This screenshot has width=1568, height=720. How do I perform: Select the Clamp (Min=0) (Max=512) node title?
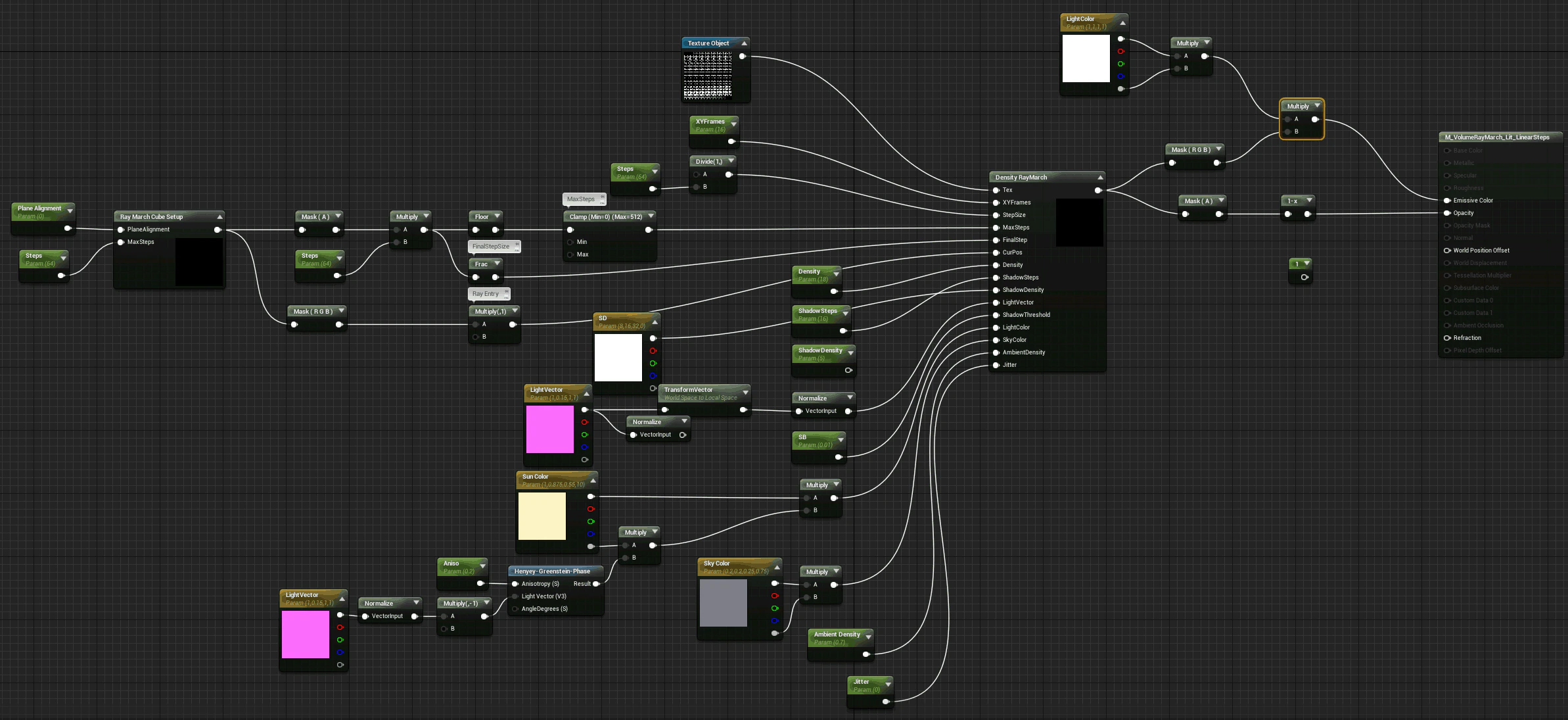605,217
